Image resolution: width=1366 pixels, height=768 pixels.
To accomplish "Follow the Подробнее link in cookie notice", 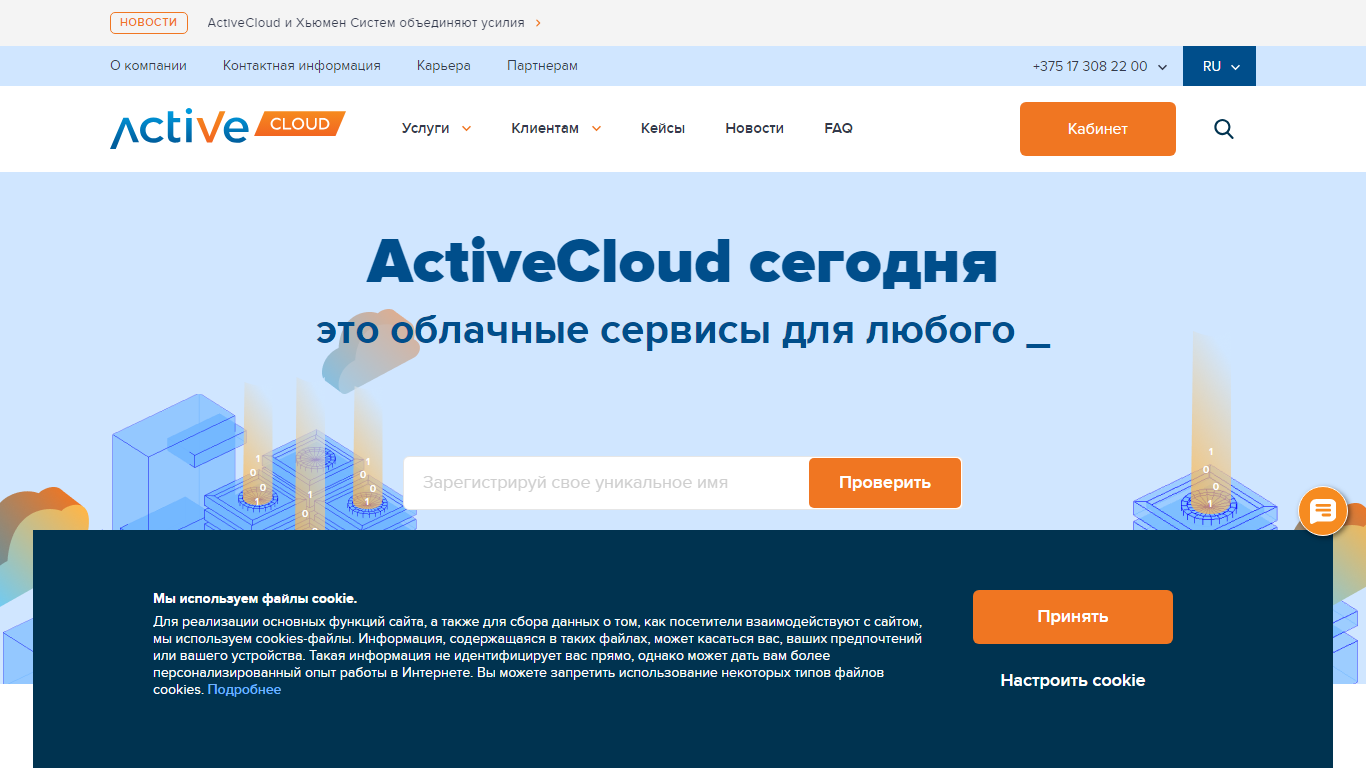I will click(x=244, y=690).
